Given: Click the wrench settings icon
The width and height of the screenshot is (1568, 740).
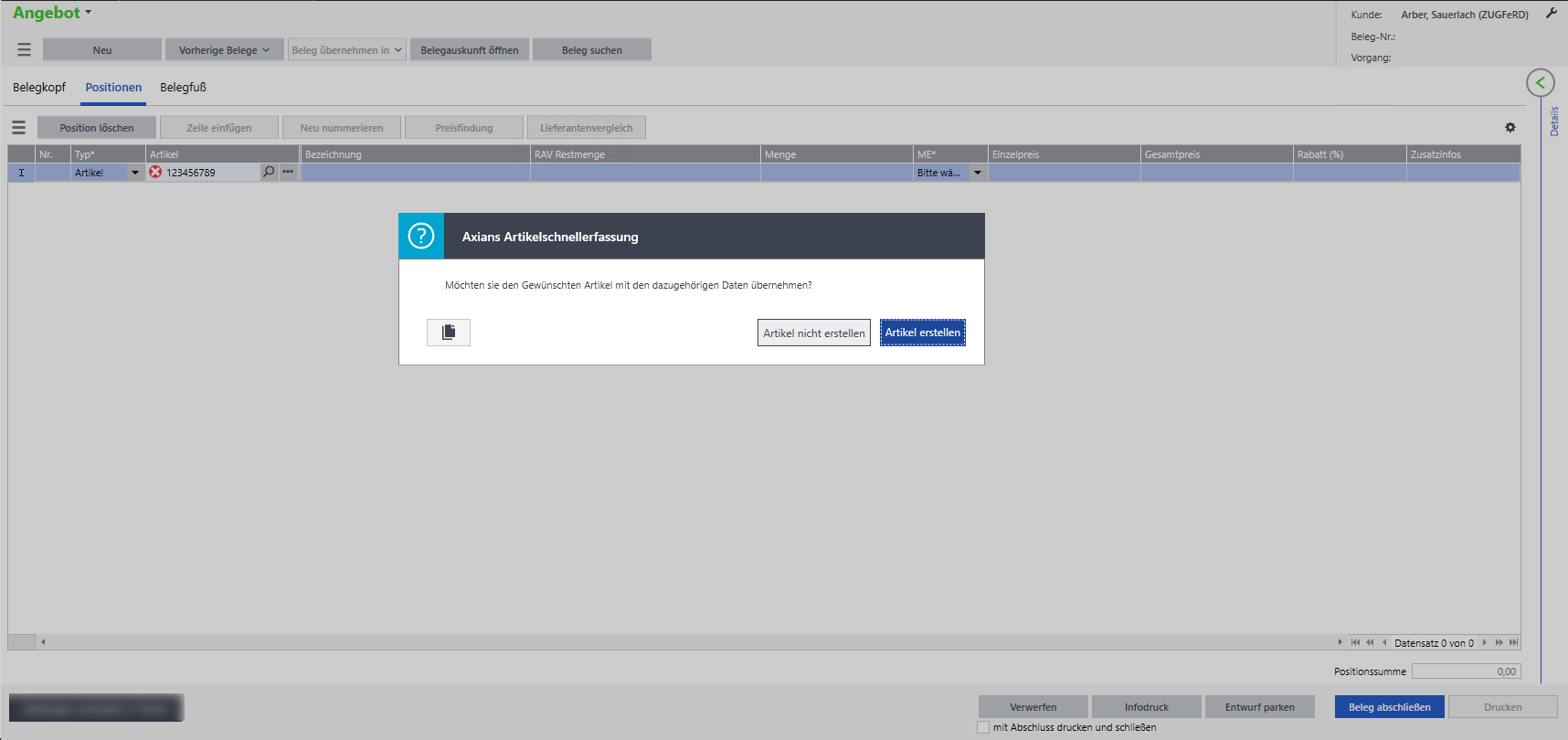Looking at the screenshot, I should [1552, 14].
